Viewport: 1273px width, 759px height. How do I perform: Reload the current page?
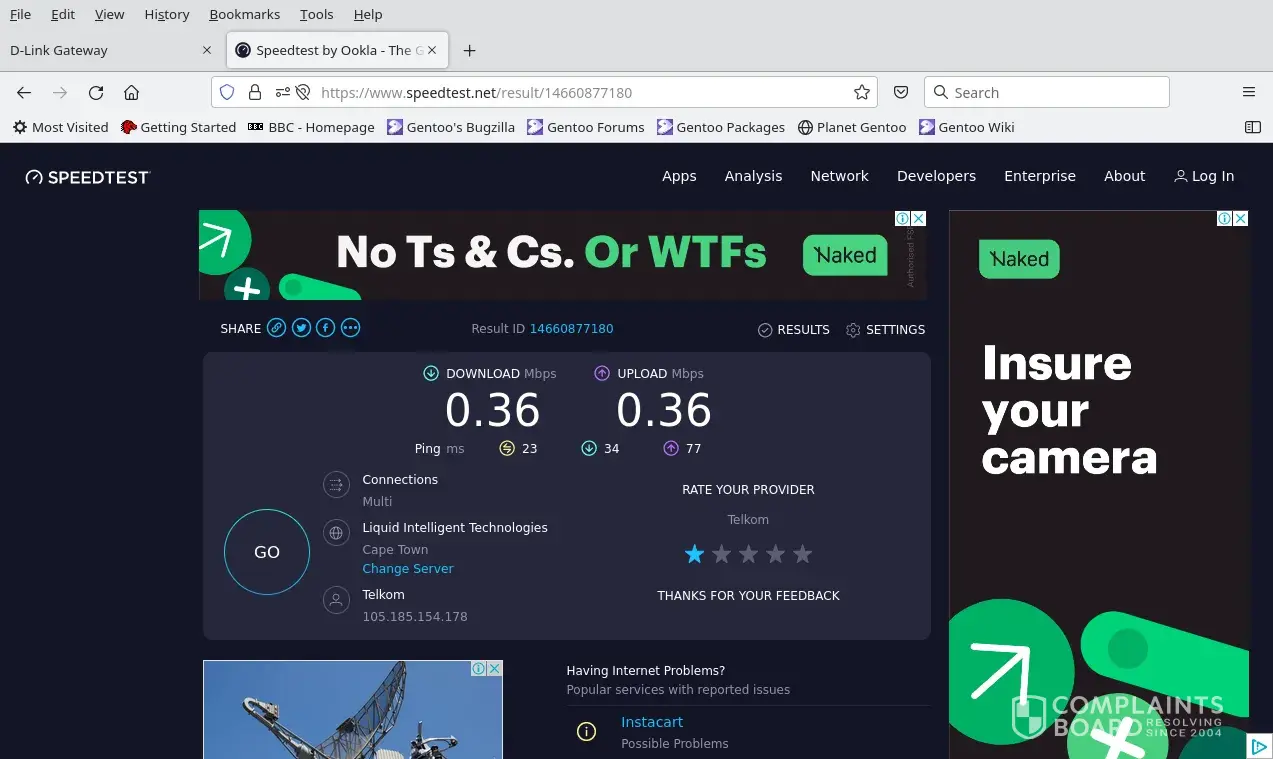(96, 93)
